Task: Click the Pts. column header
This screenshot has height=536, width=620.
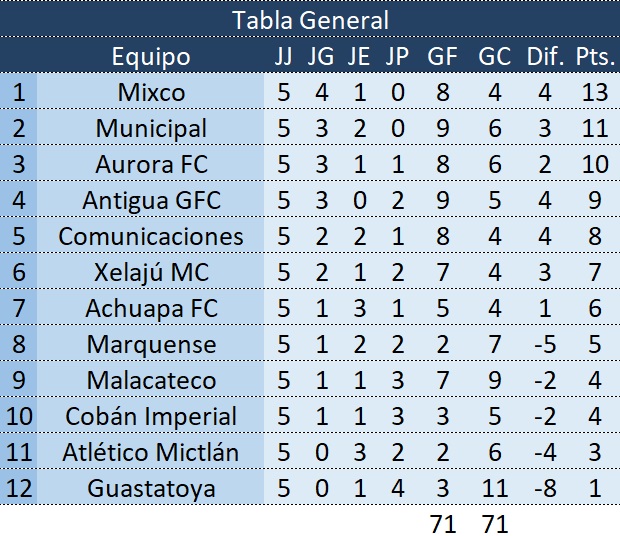Action: click(596, 56)
